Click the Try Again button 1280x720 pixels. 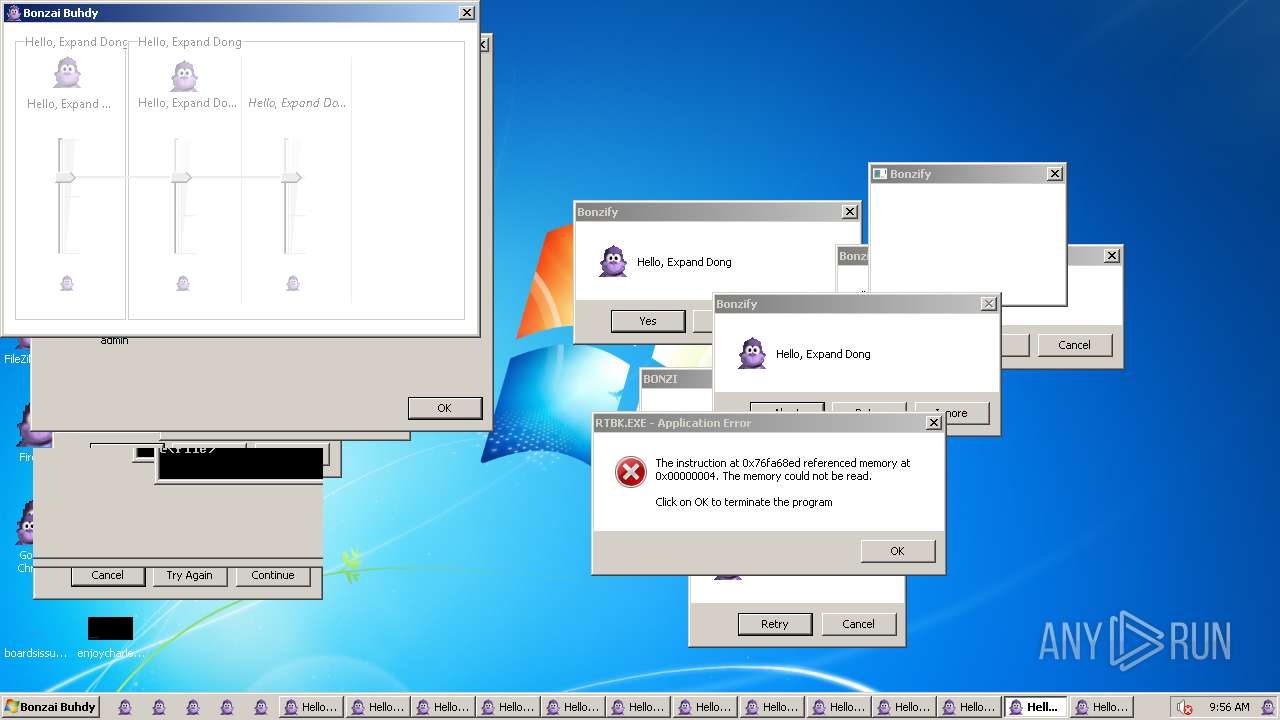[189, 575]
